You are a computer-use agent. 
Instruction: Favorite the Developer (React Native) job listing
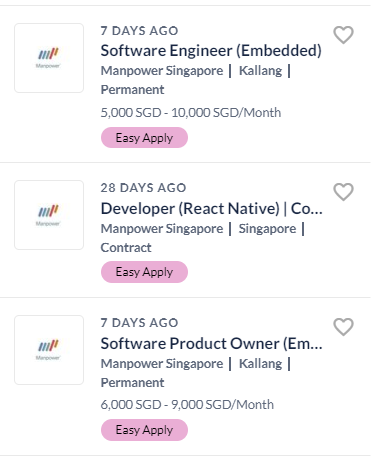343,192
